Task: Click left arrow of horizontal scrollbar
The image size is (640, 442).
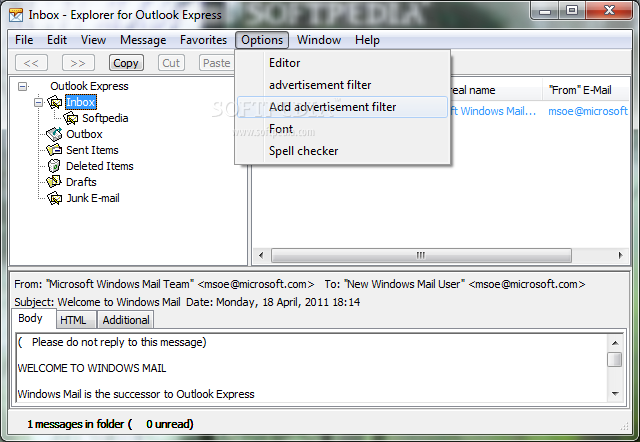Action: (261, 255)
